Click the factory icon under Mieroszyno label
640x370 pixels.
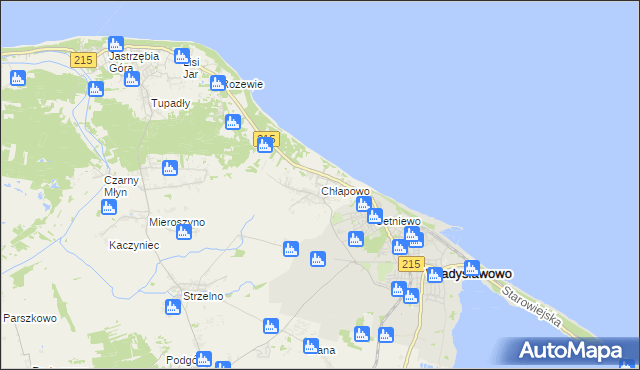click(184, 232)
